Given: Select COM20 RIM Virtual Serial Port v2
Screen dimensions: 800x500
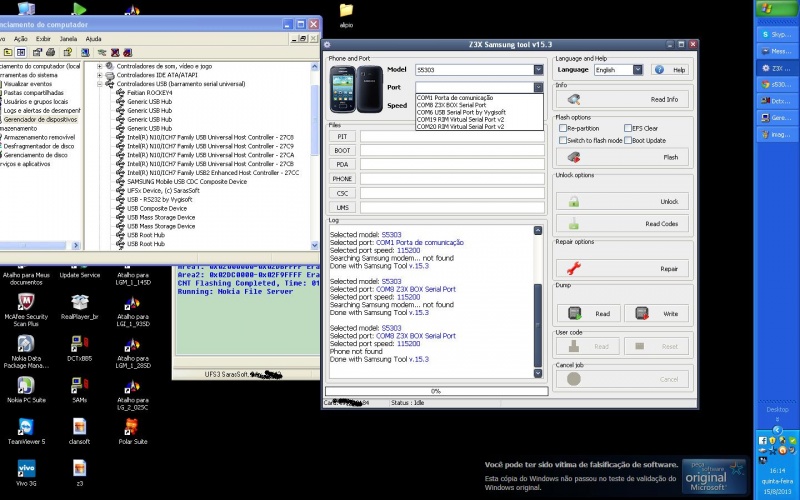Looking at the screenshot, I should 479,126.
